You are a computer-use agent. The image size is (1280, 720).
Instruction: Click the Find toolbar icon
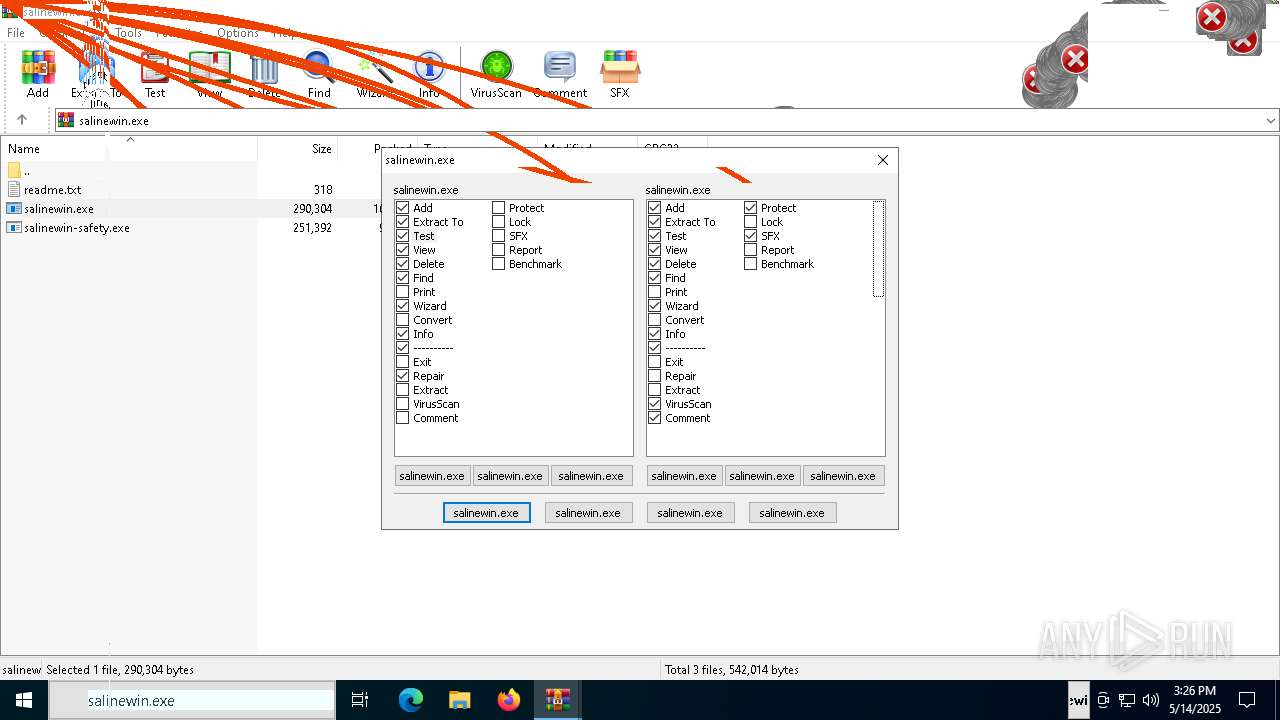click(319, 75)
